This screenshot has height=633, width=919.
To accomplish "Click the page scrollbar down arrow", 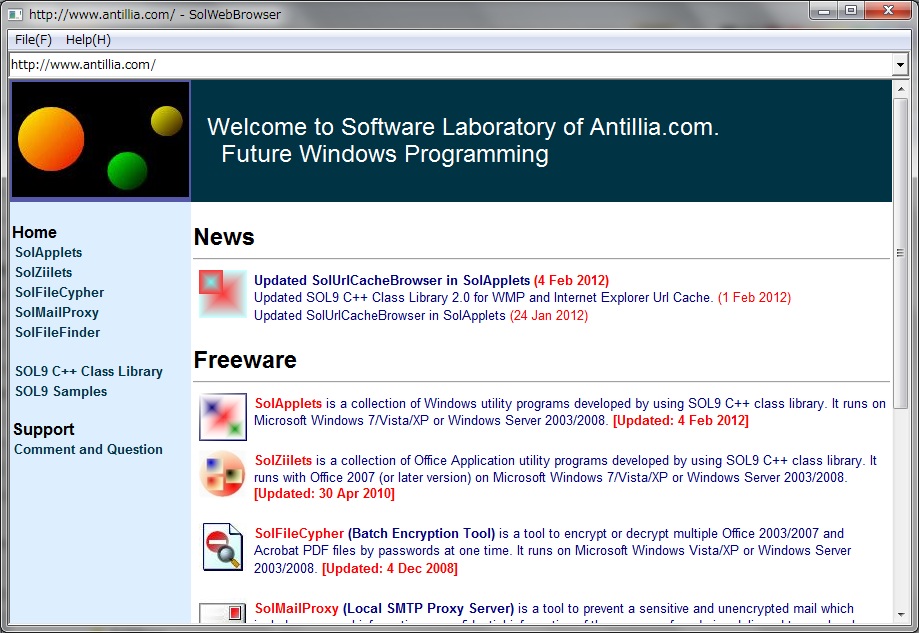I will (x=900, y=615).
